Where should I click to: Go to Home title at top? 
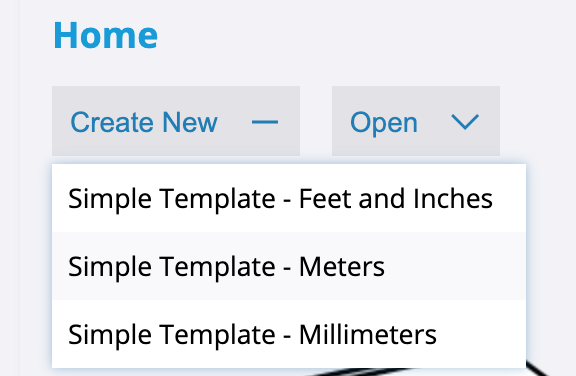106,35
